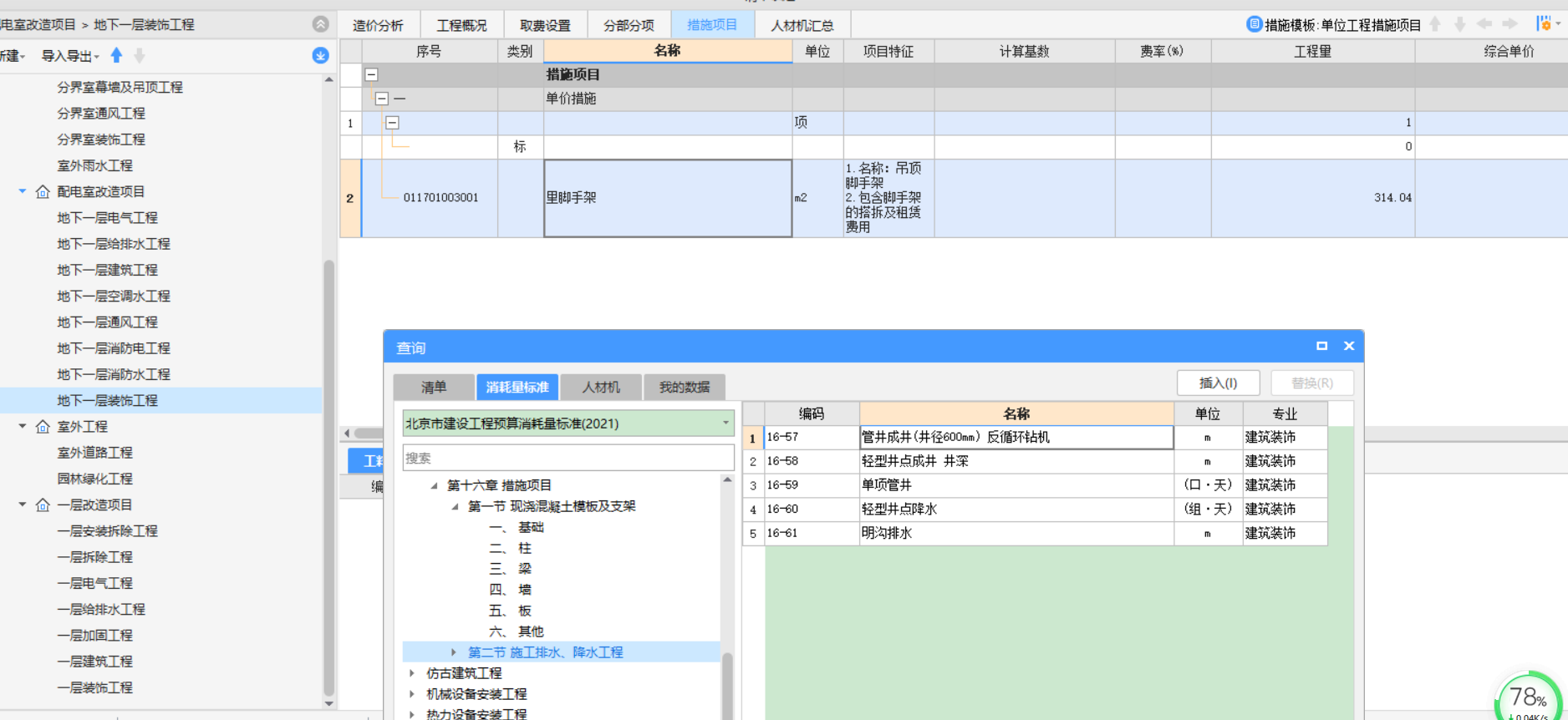Screen dimensions: 1568x720
Task: Select 地下一层通风工程 in project tree
Action: (107, 322)
